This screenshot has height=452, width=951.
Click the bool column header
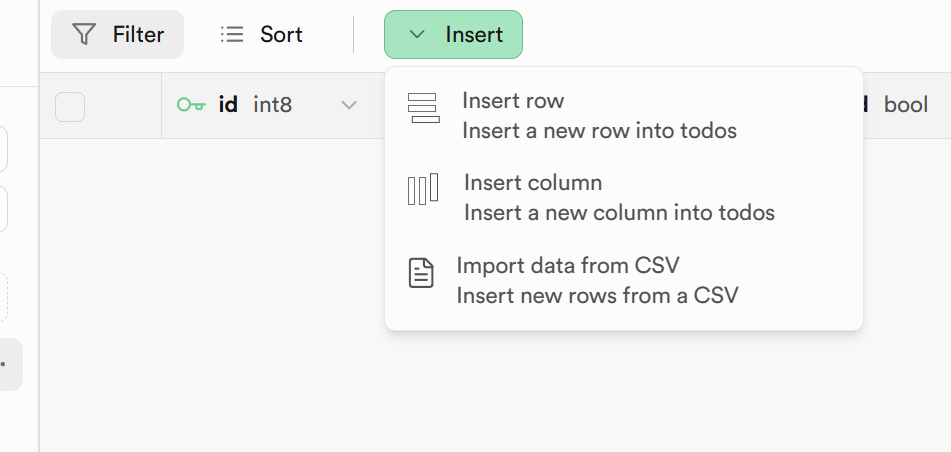[905, 105]
